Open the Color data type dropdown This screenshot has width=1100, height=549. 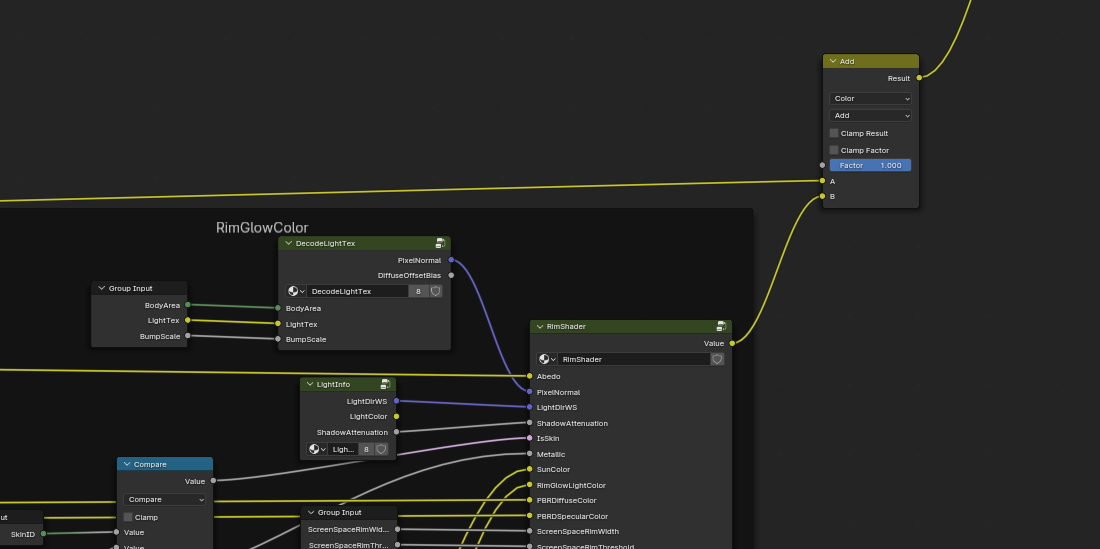pos(870,99)
